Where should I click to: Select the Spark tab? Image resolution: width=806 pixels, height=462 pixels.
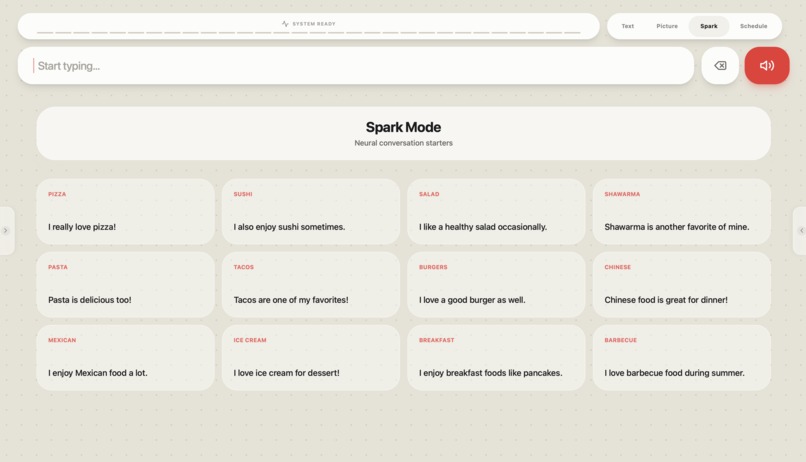pos(708,26)
